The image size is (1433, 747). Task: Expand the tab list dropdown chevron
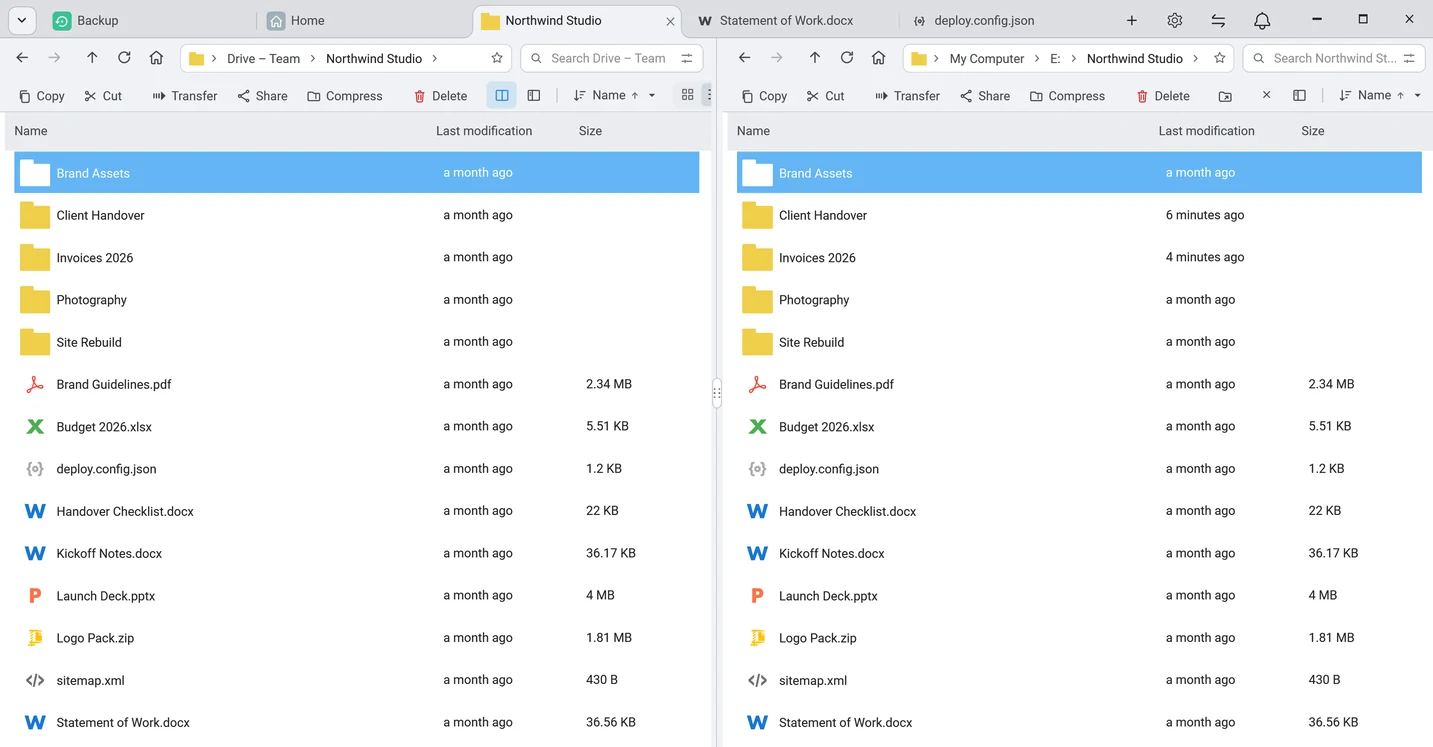tap(21, 20)
